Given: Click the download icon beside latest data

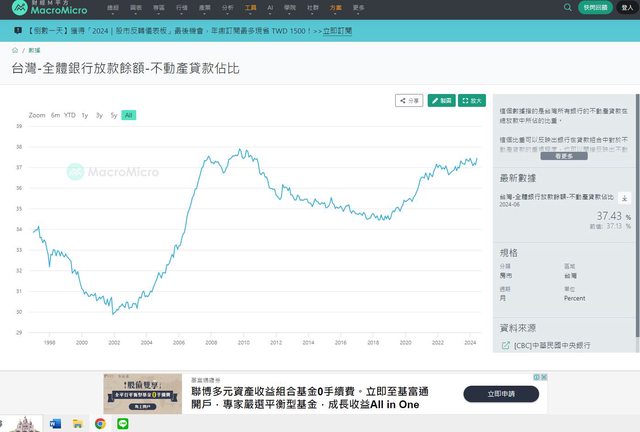Looking at the screenshot, I should click(x=624, y=198).
